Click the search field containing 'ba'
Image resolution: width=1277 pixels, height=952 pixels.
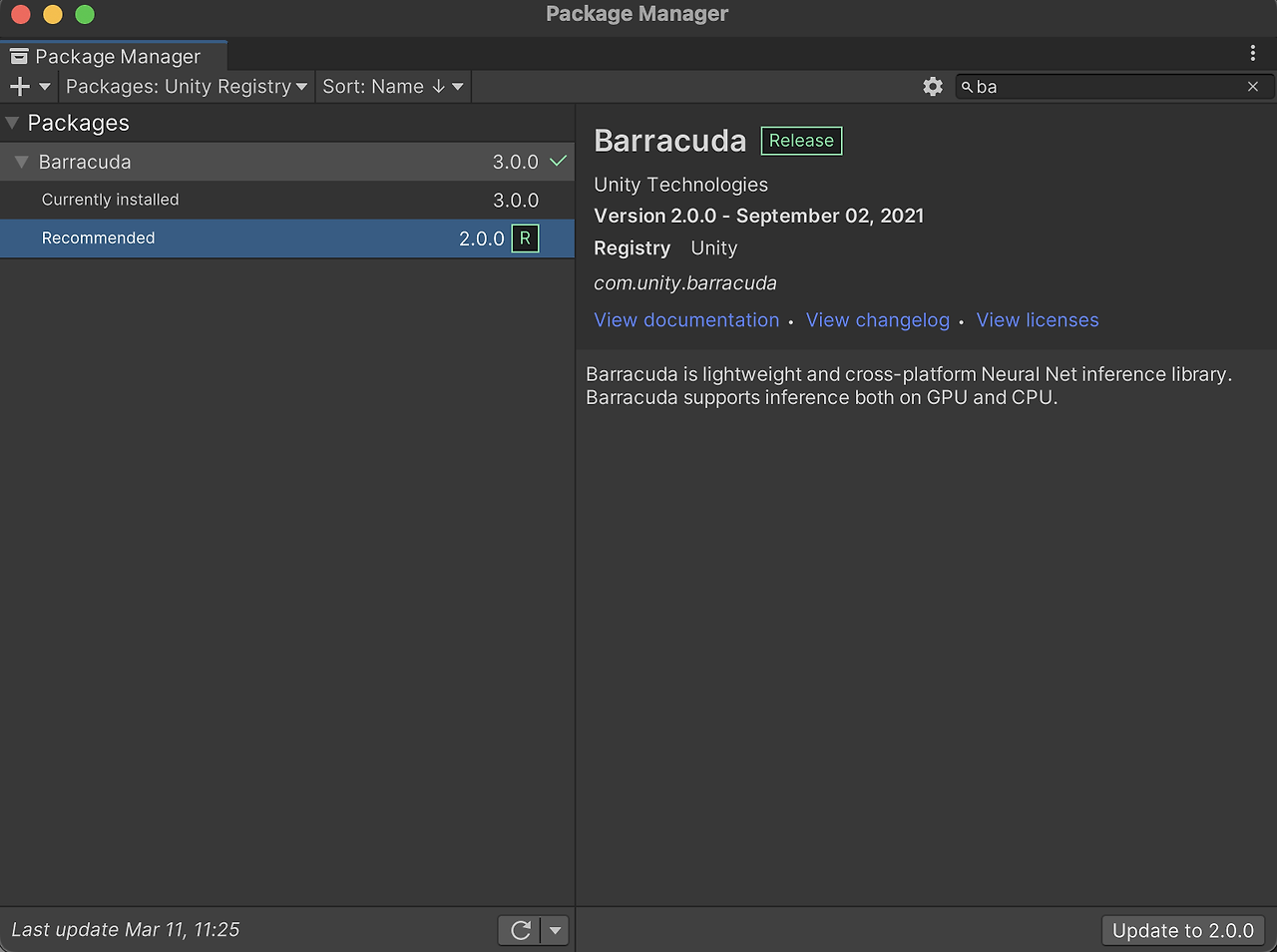(1113, 87)
